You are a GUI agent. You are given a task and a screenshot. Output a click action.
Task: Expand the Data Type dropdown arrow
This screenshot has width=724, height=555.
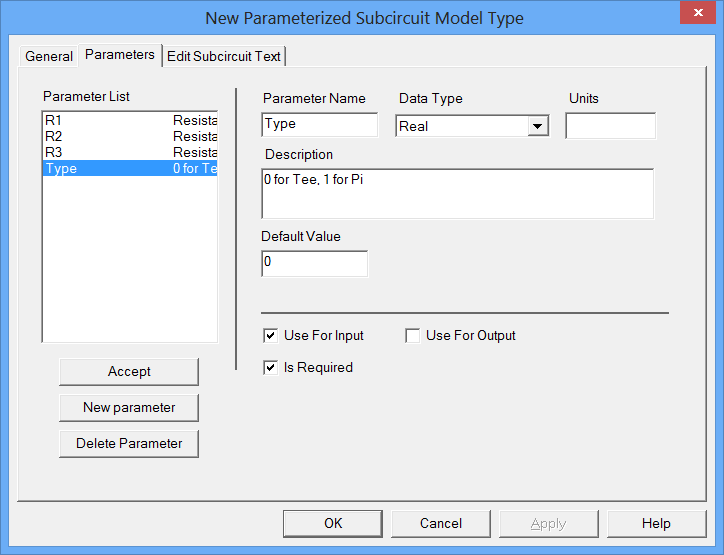point(538,126)
